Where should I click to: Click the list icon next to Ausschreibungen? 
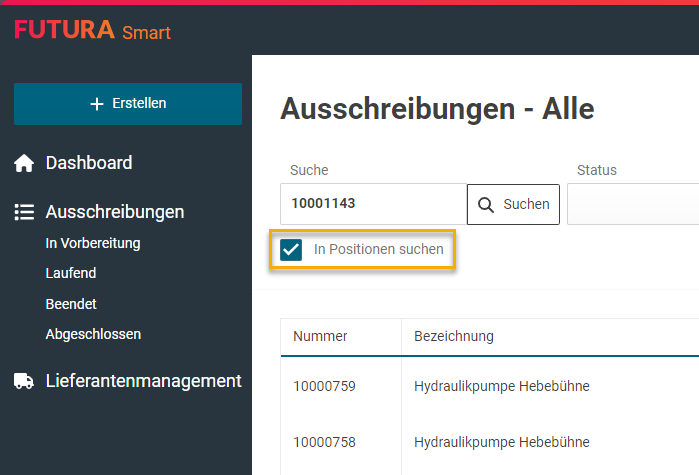point(24,212)
